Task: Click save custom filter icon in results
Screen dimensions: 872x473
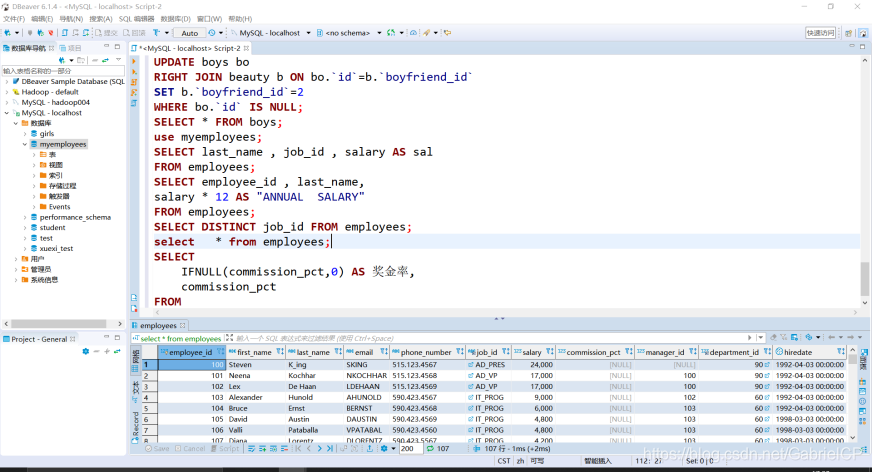Action: [x=794, y=337]
